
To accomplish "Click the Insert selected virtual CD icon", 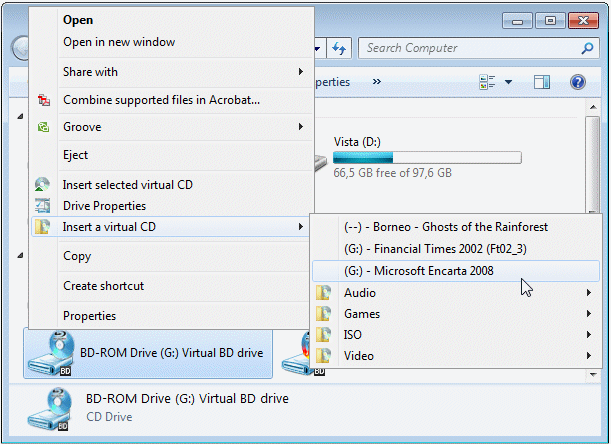I will click(x=42, y=185).
